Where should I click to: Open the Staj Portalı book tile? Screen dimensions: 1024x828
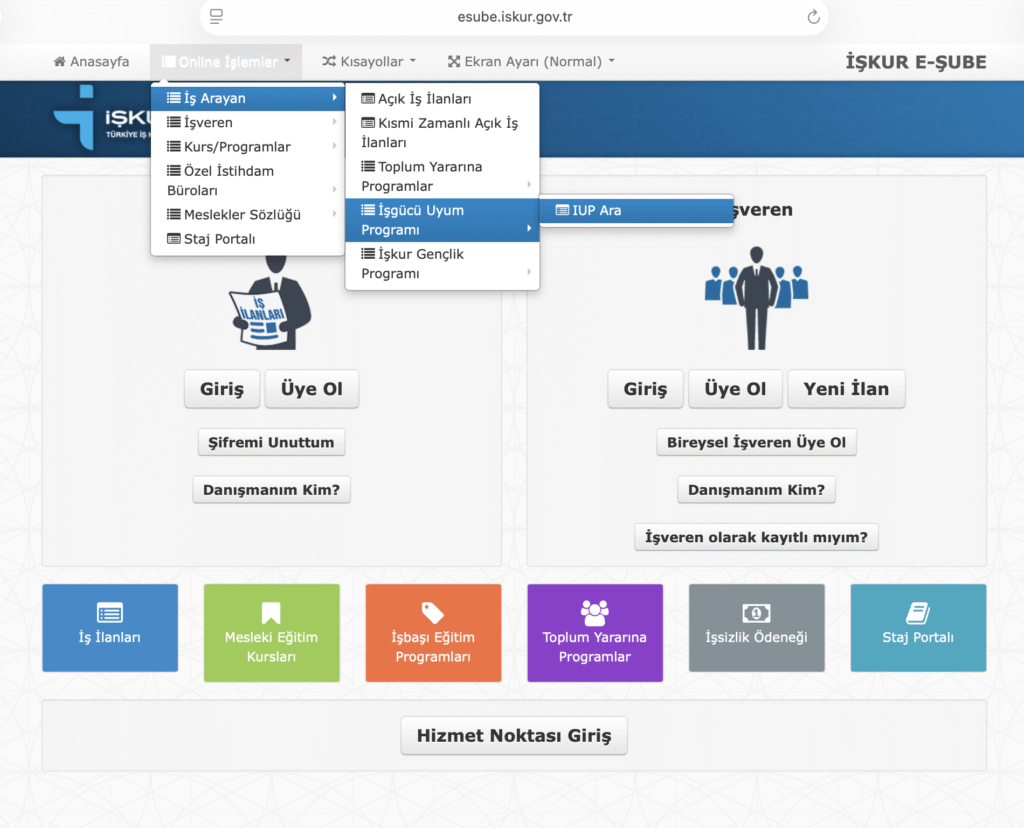pyautogui.click(x=918, y=627)
